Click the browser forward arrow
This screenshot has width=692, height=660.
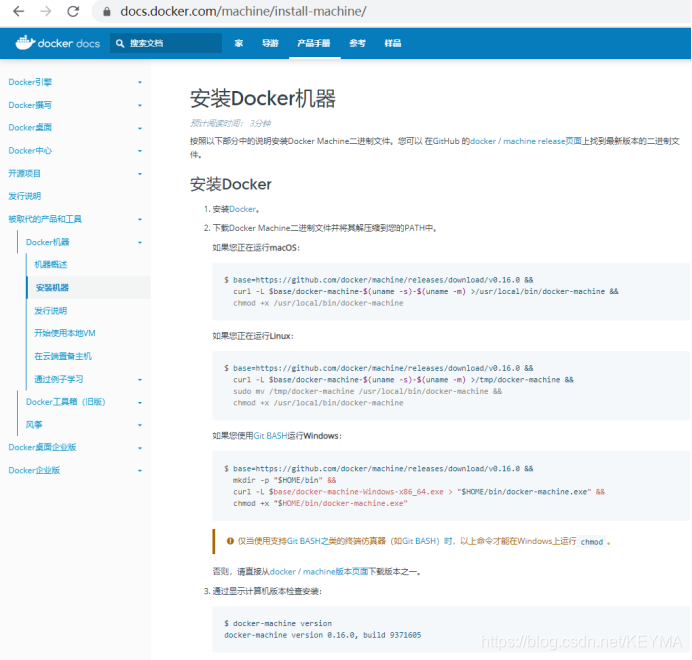(x=46, y=11)
